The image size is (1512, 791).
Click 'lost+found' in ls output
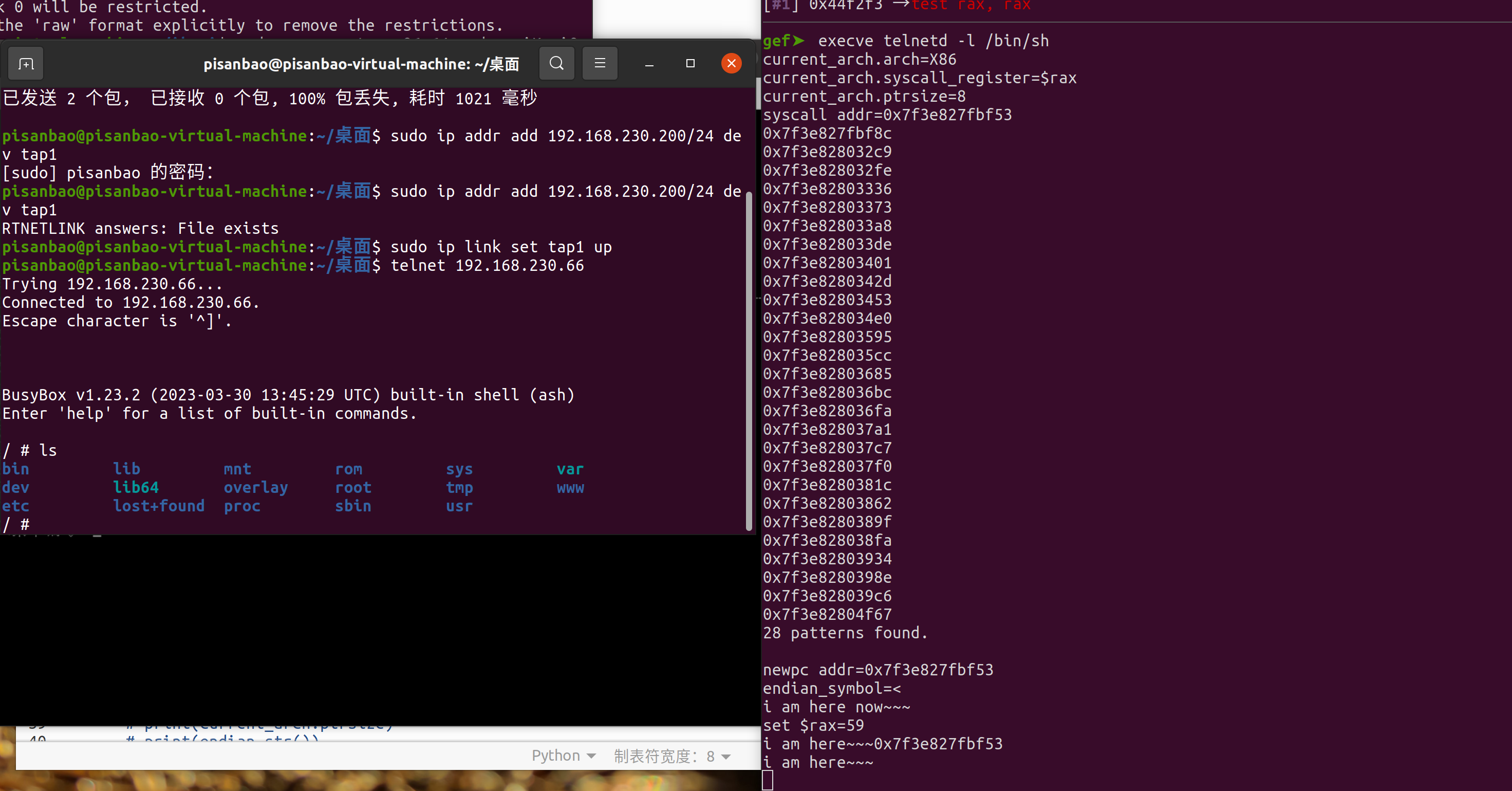[x=158, y=506]
